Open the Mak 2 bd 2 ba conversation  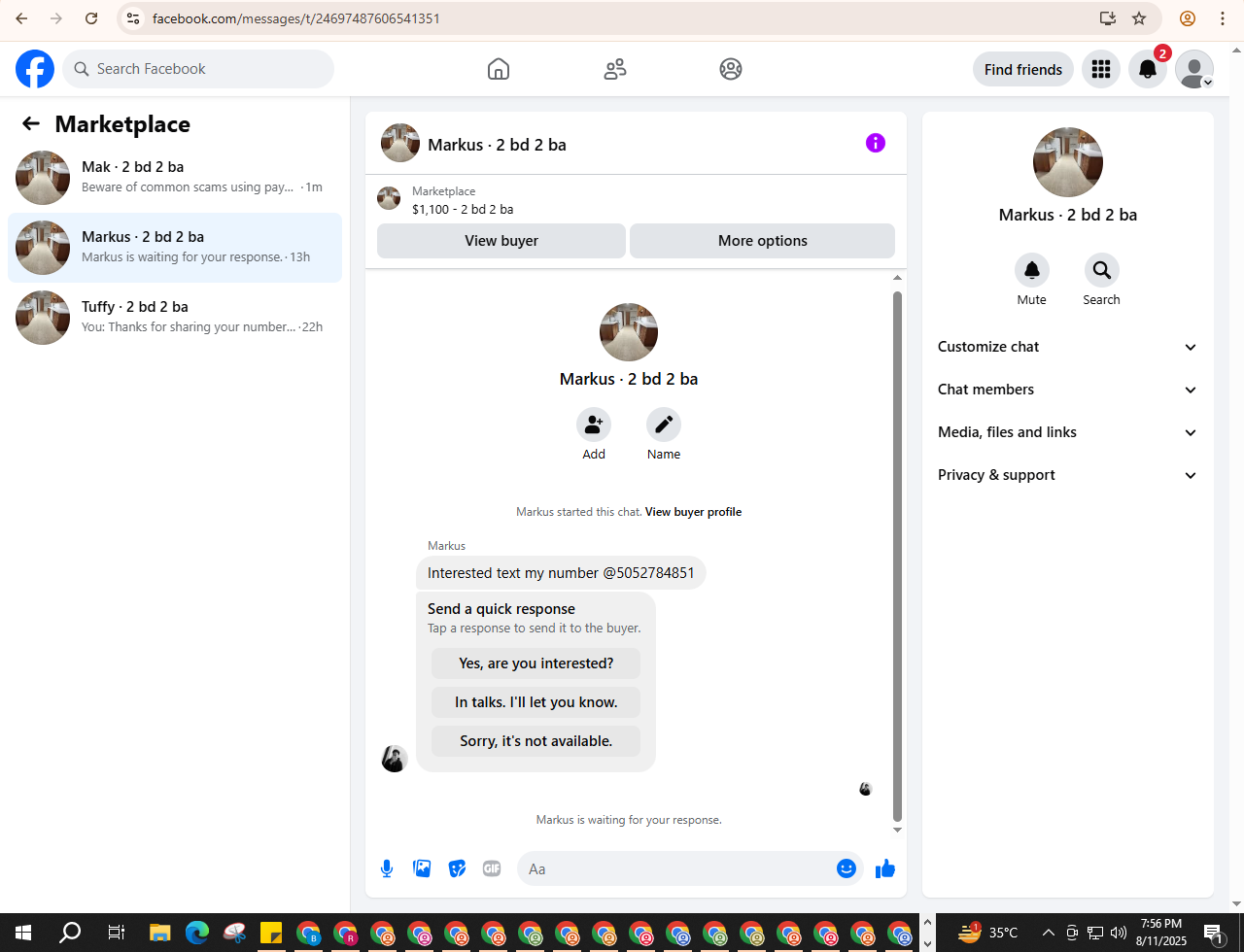(x=175, y=178)
